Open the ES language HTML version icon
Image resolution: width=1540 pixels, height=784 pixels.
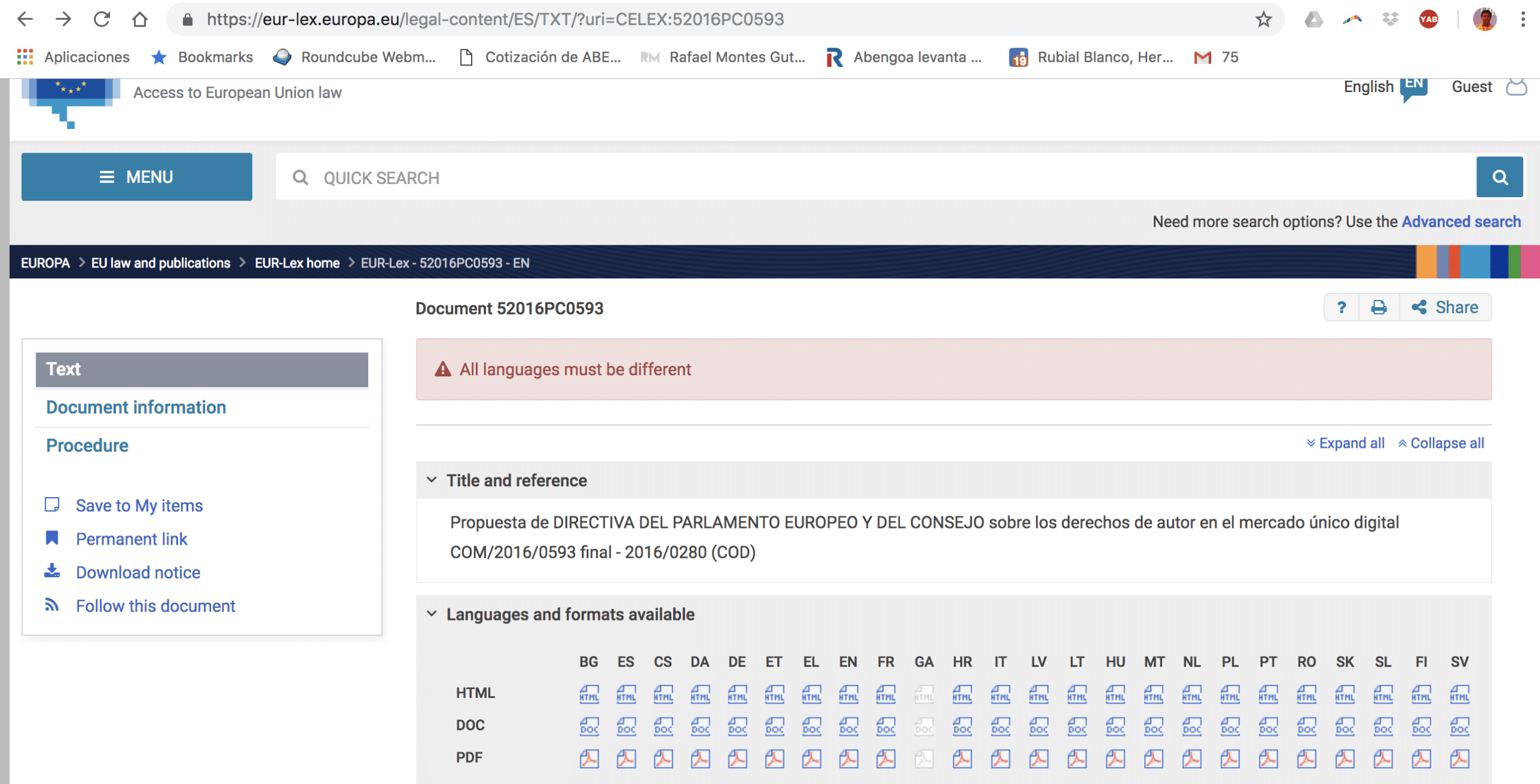click(x=626, y=694)
